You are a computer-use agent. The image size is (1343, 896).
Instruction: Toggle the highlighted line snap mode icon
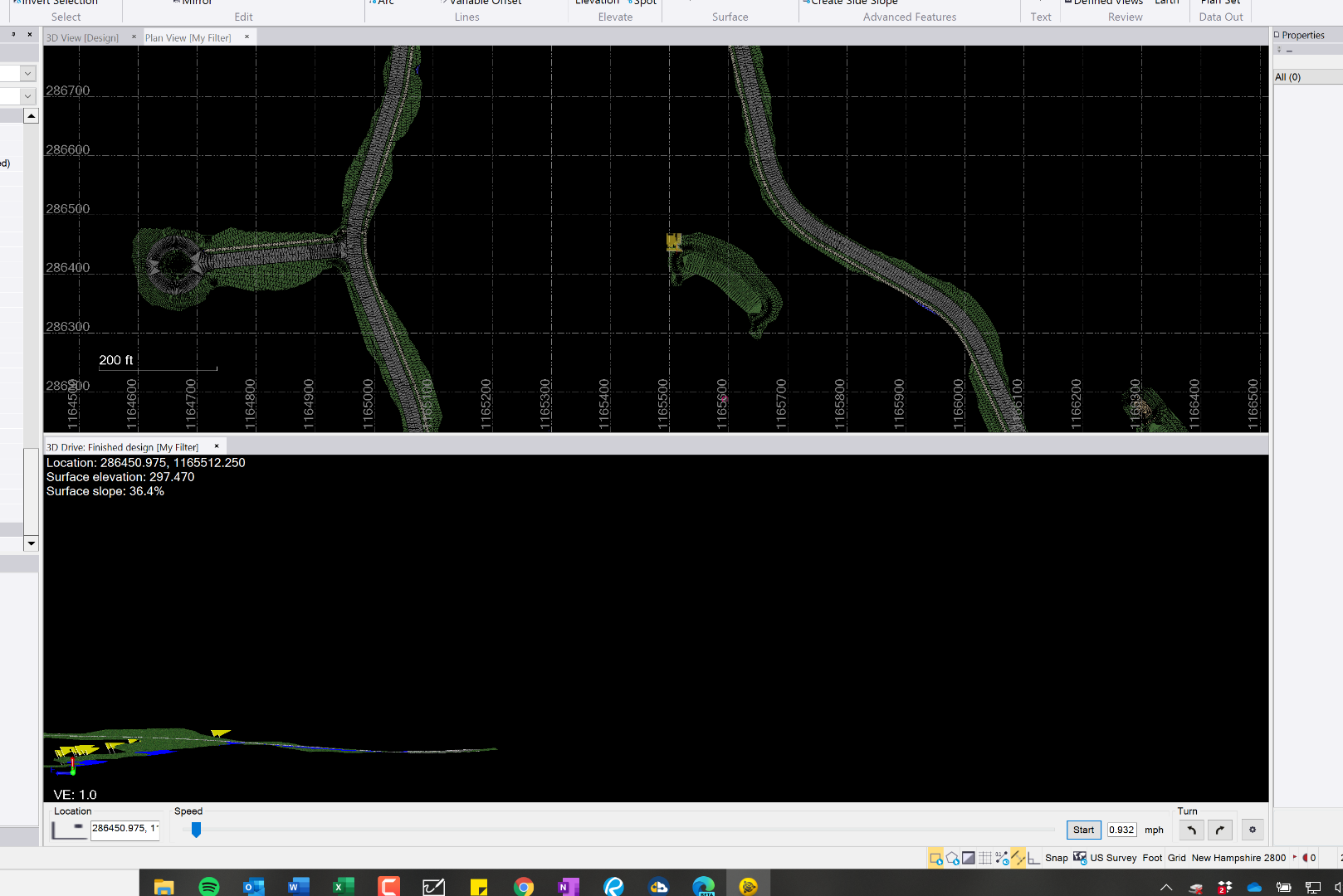(1018, 858)
